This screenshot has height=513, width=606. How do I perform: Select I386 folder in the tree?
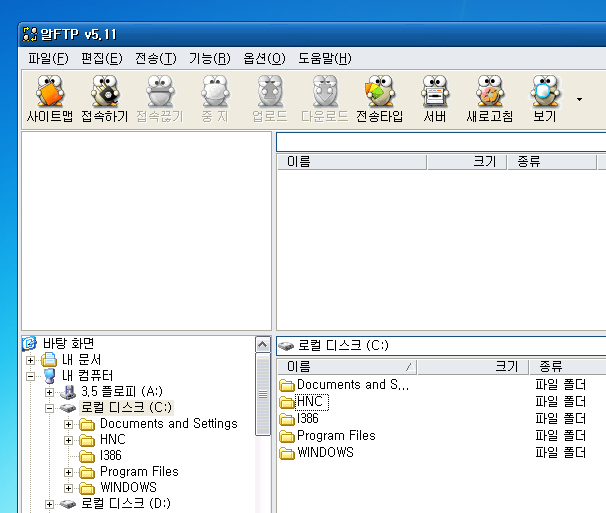coord(111,455)
